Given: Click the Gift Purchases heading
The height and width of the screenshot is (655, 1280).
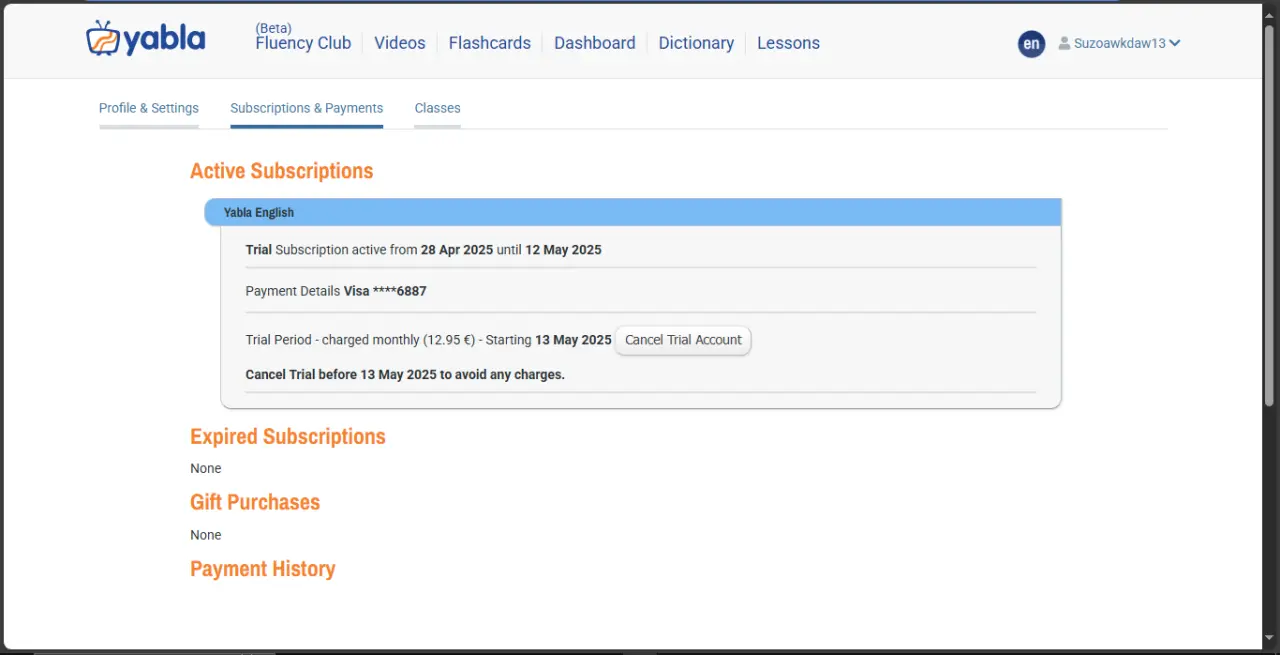Looking at the screenshot, I should coord(255,502).
